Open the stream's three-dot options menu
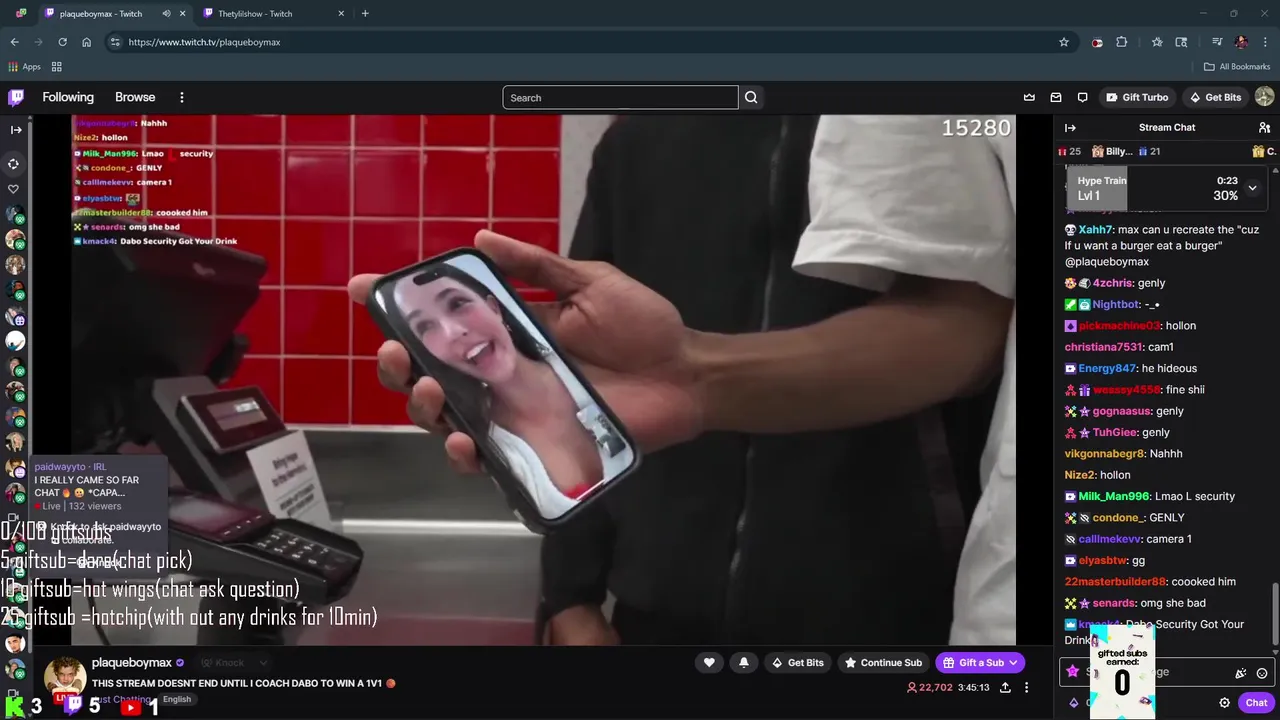 click(x=1026, y=688)
